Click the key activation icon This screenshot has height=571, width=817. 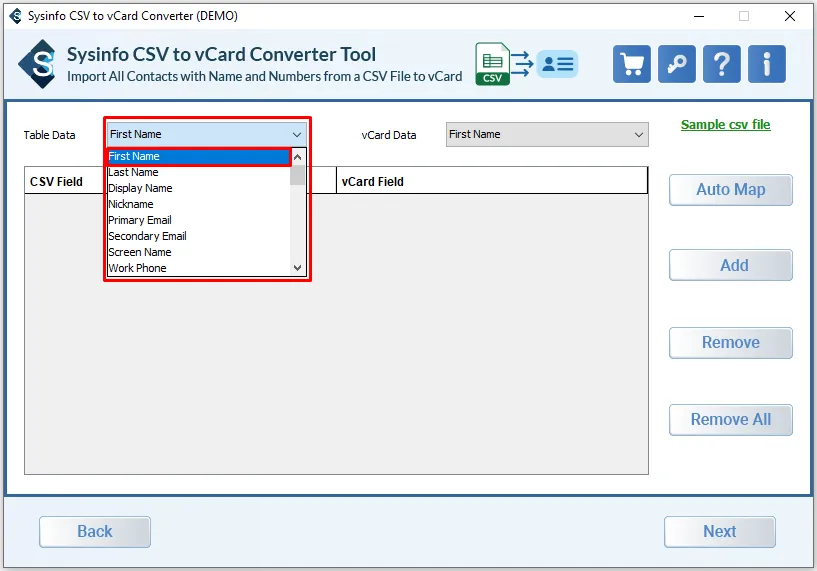pos(676,64)
